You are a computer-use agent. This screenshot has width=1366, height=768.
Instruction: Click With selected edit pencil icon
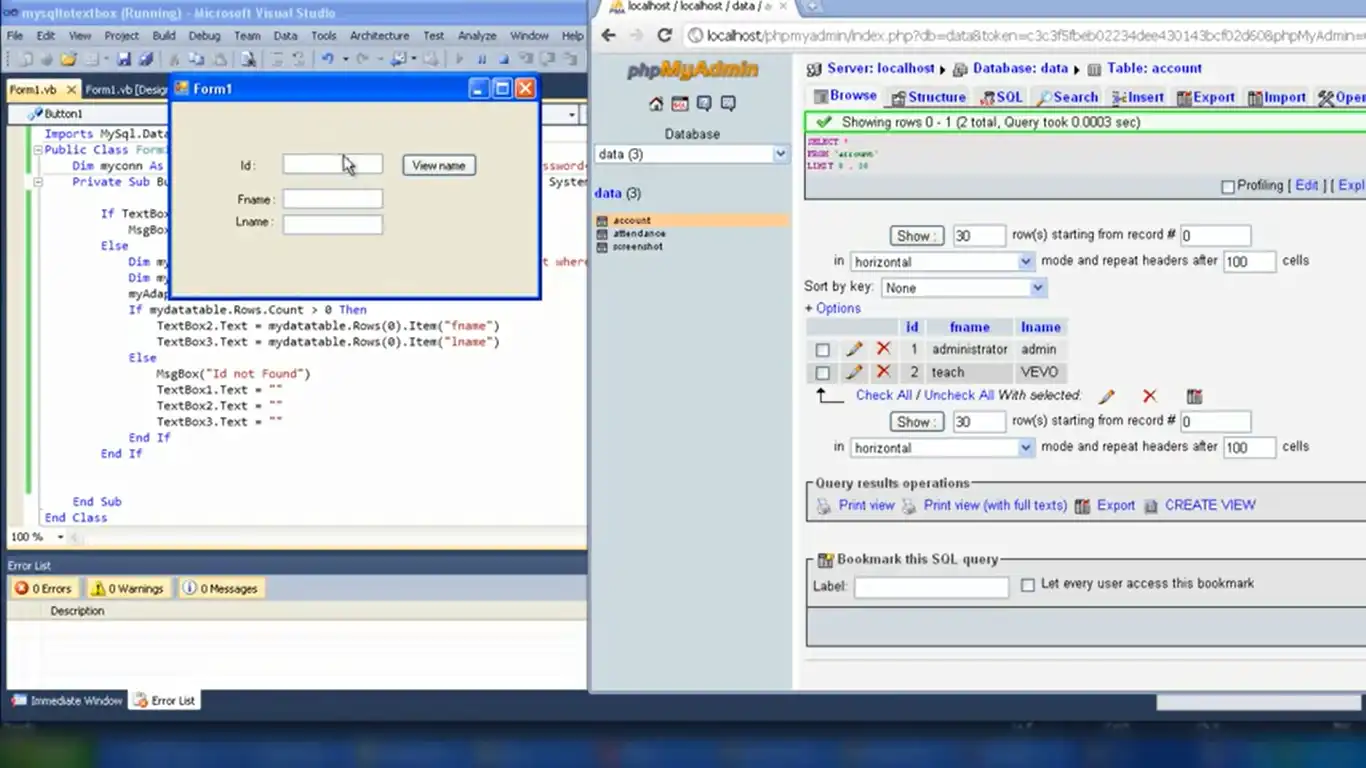(x=1107, y=396)
